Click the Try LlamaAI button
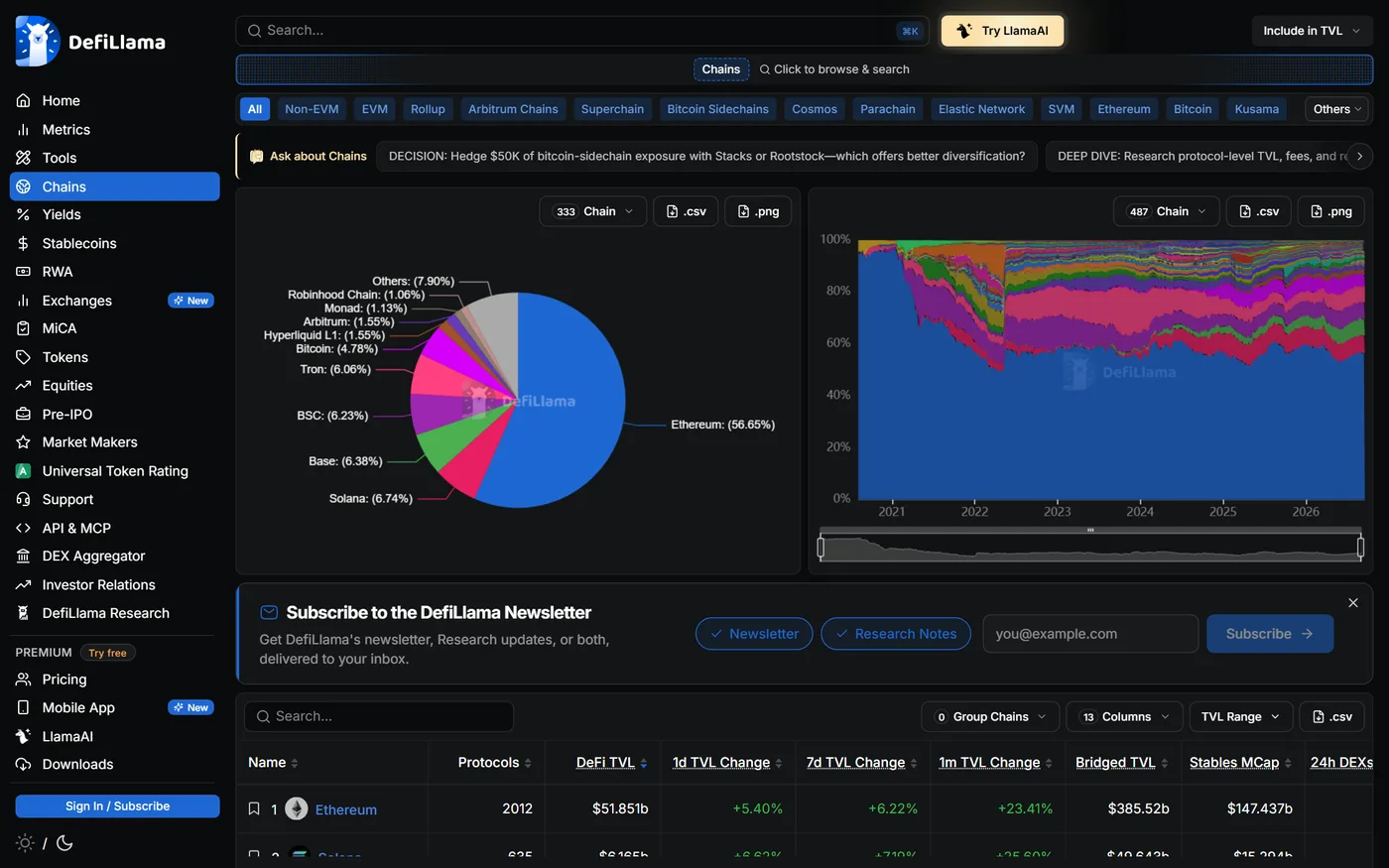This screenshot has height=868, width=1389. point(1002,31)
